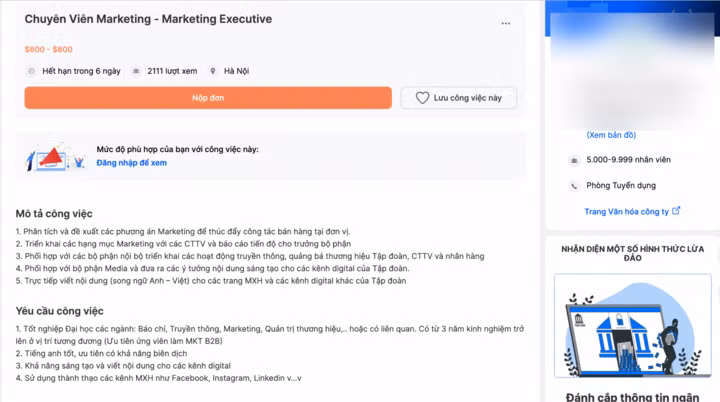
Task: Click the phone icon beside Phòng Tuyển dụng
Action: pos(574,186)
